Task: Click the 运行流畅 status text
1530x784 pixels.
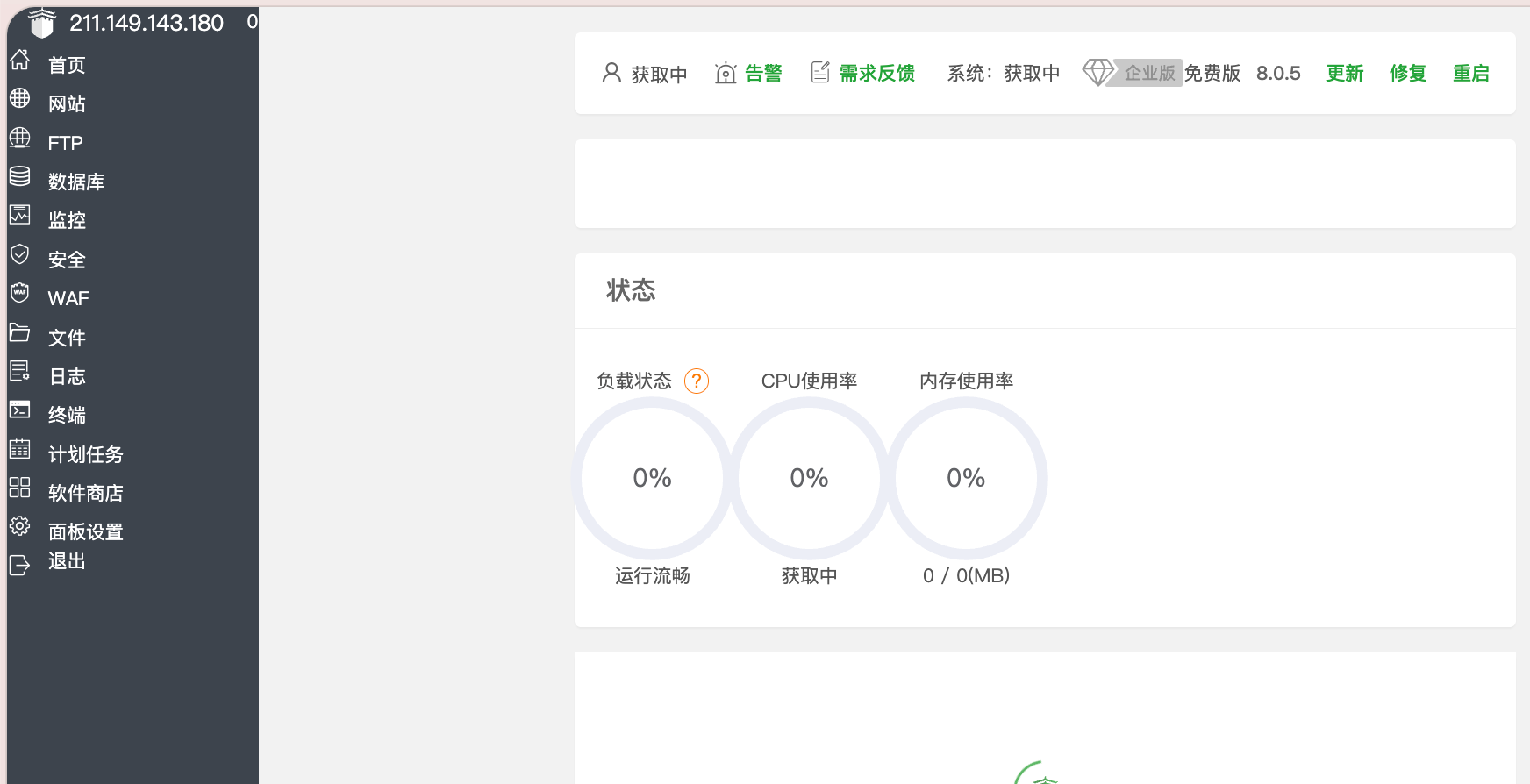Action: coord(652,576)
